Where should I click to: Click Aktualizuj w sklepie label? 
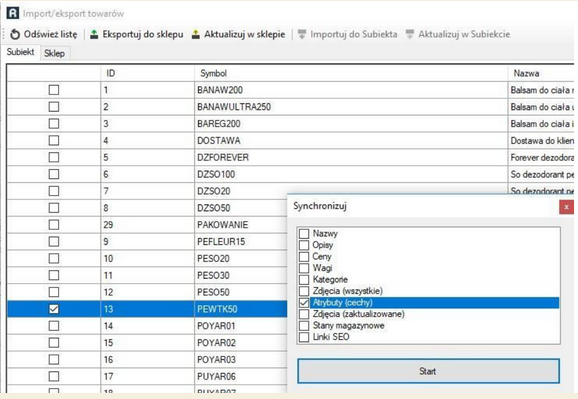pyautogui.click(x=245, y=34)
